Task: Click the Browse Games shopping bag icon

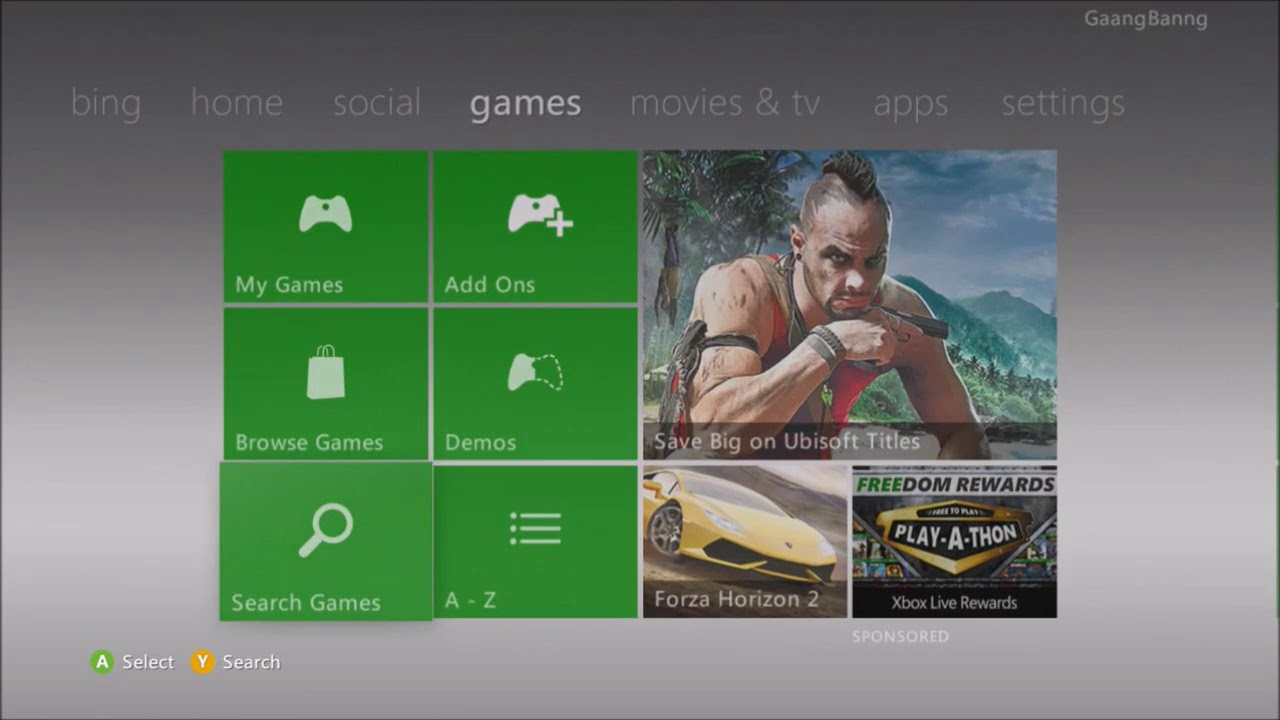Action: [x=326, y=372]
